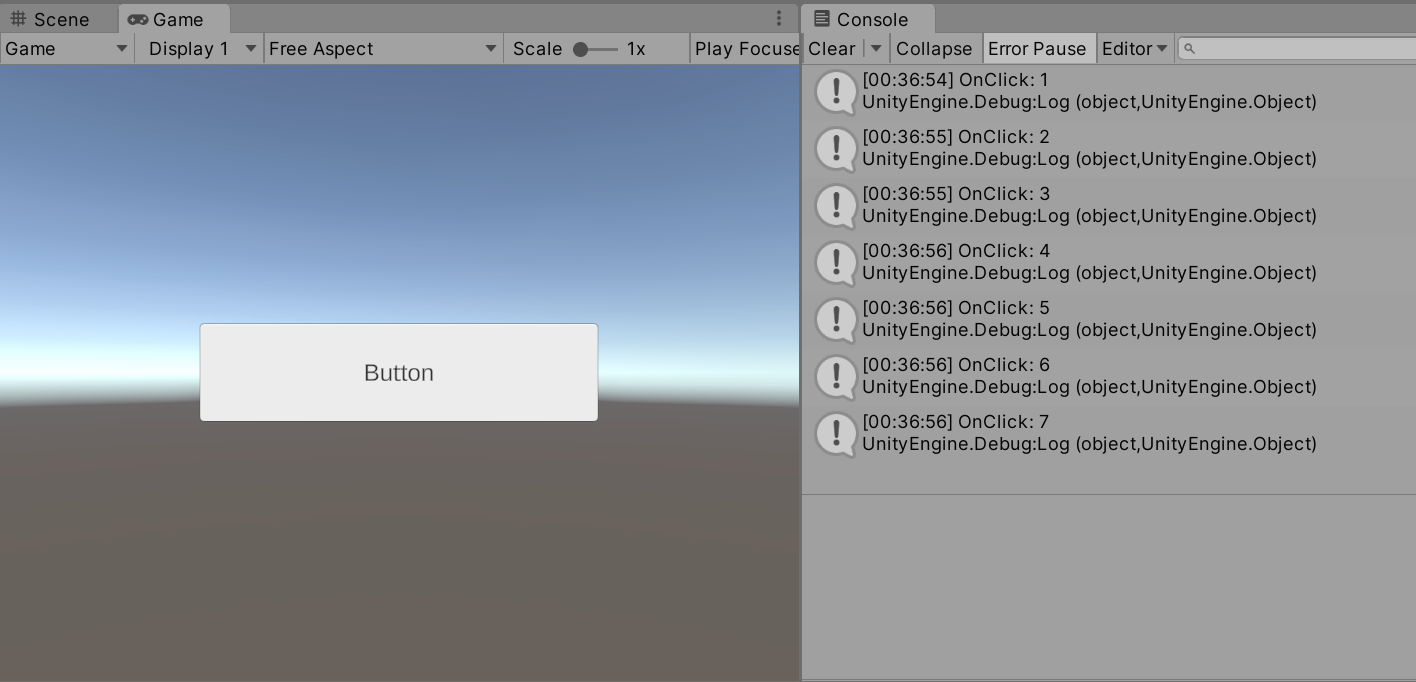
Task: Disable Error Pause in Console
Action: (1036, 49)
